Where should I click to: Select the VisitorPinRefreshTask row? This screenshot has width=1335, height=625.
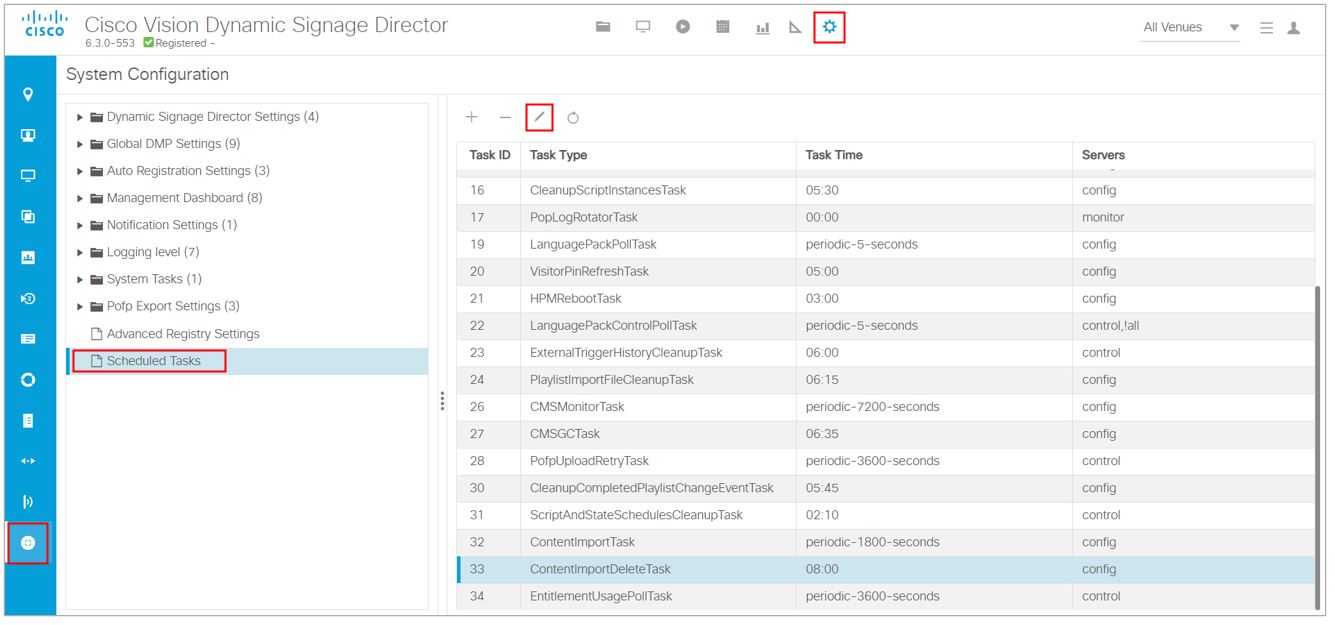pyautogui.click(x=886, y=271)
